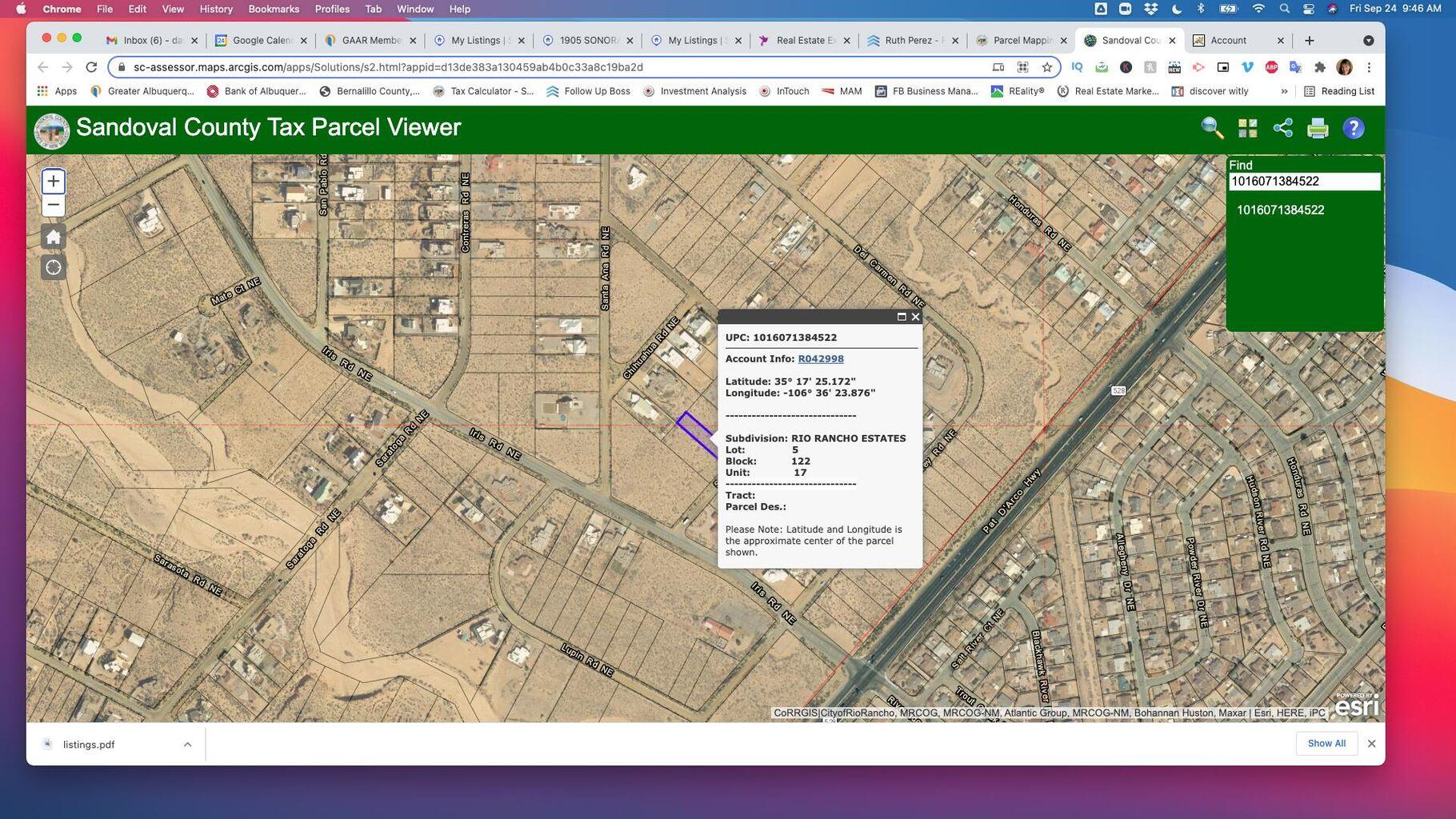Open account info link R042998
Viewport: 1456px width, 819px height.
tap(821, 359)
